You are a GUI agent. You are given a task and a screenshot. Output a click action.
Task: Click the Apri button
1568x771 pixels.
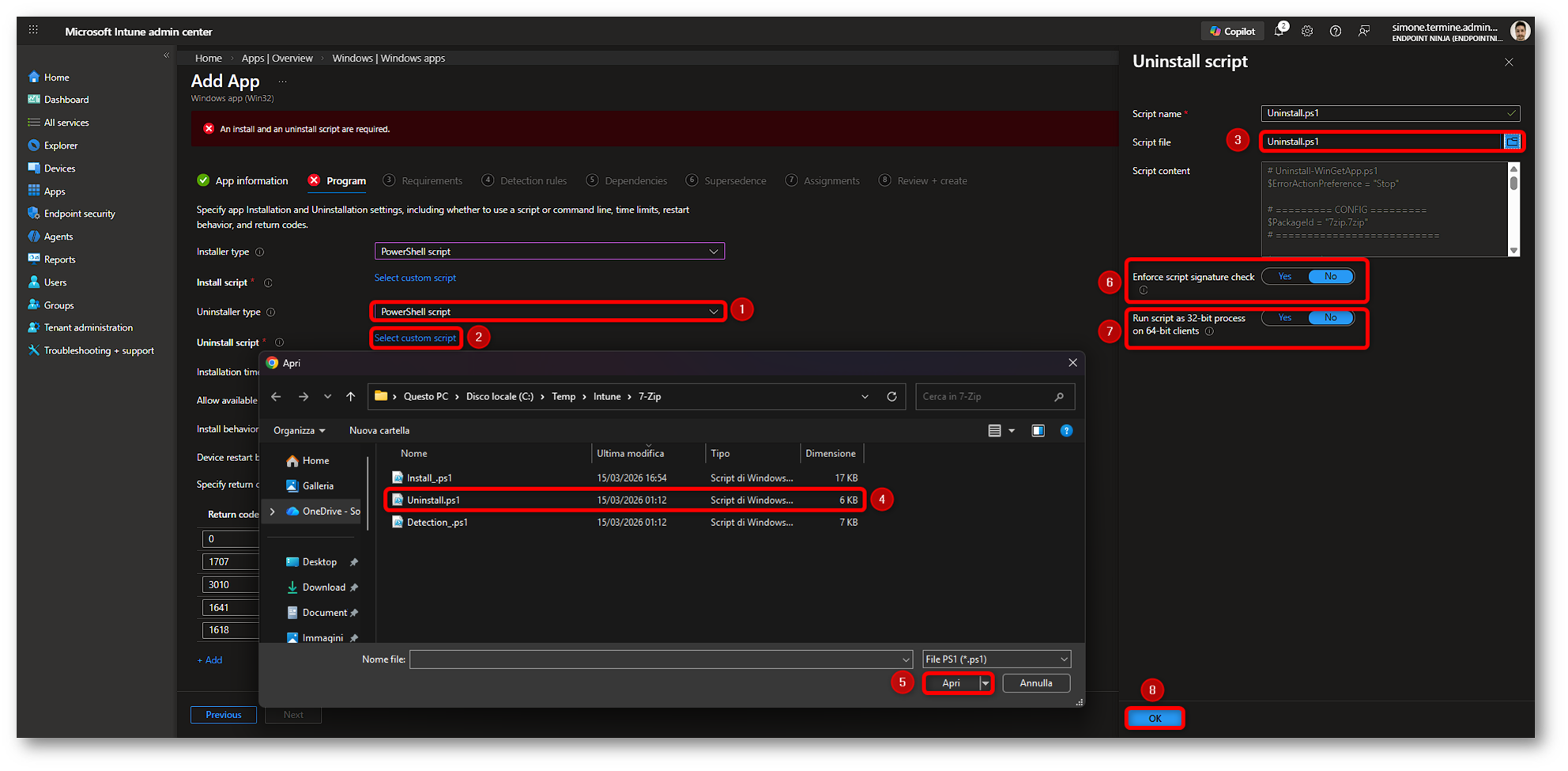coord(951,683)
